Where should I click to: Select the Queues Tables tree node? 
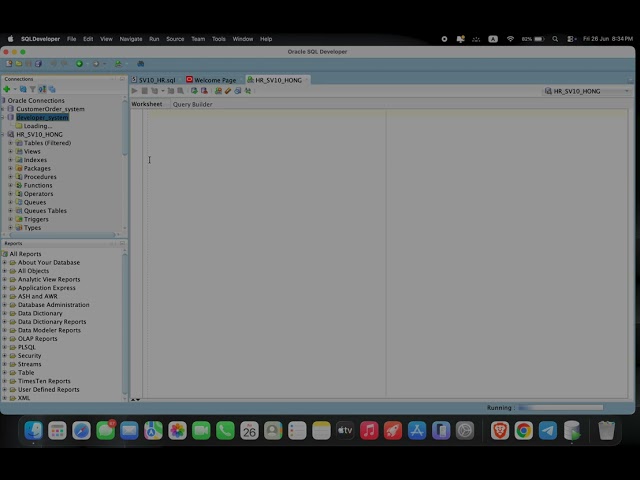[x=45, y=211]
